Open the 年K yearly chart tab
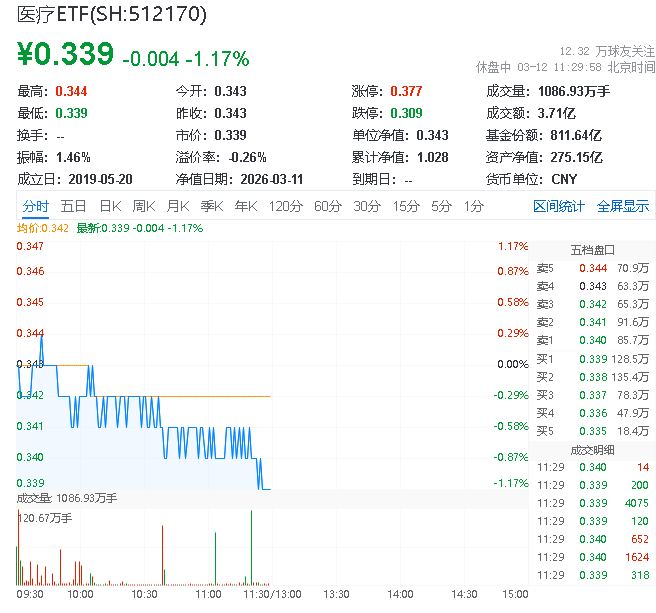Viewport: 656px width, 613px height. tap(245, 206)
